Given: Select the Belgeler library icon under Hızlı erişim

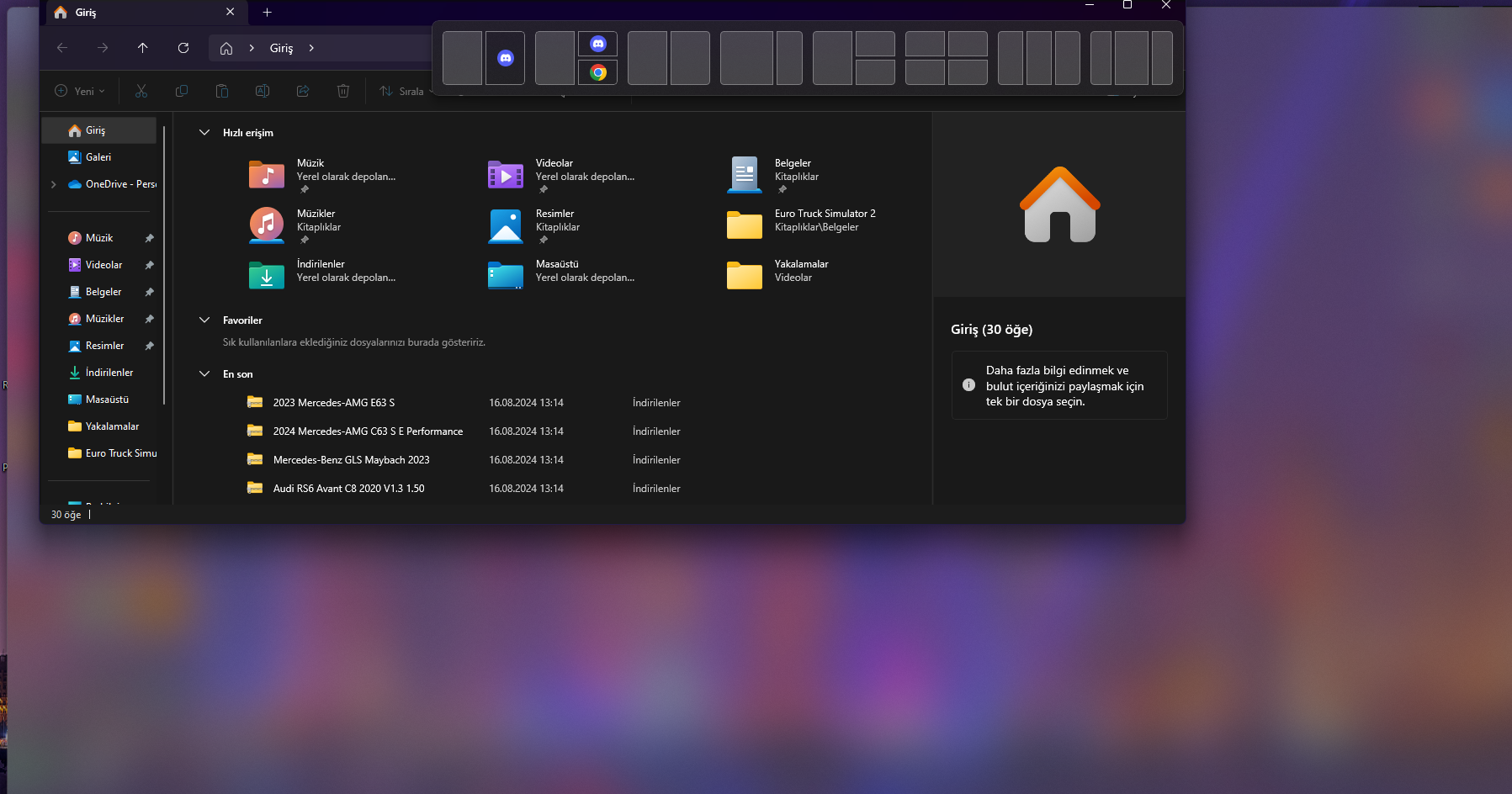Looking at the screenshot, I should pyautogui.click(x=745, y=175).
